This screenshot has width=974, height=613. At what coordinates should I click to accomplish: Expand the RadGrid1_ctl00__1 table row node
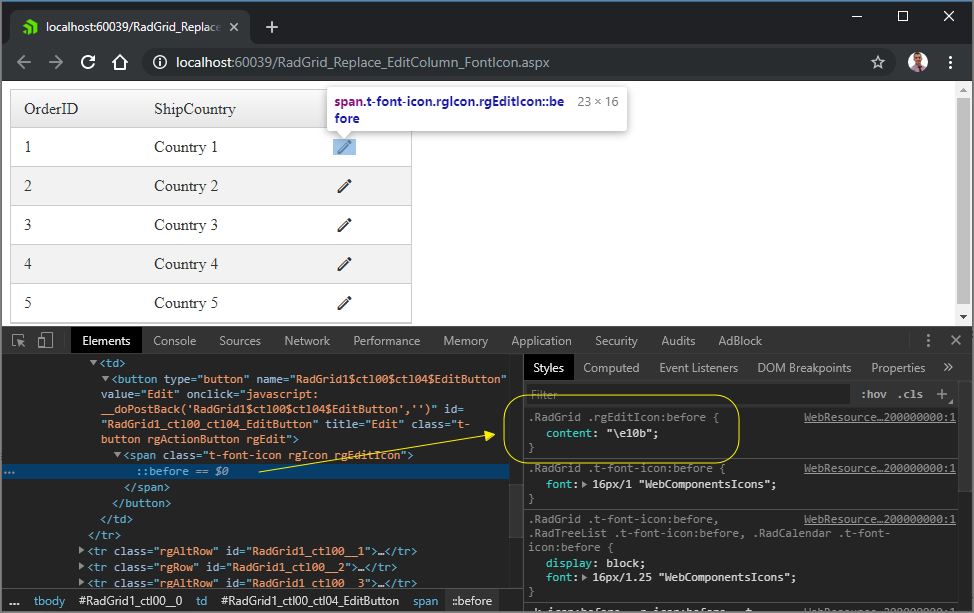(x=82, y=551)
